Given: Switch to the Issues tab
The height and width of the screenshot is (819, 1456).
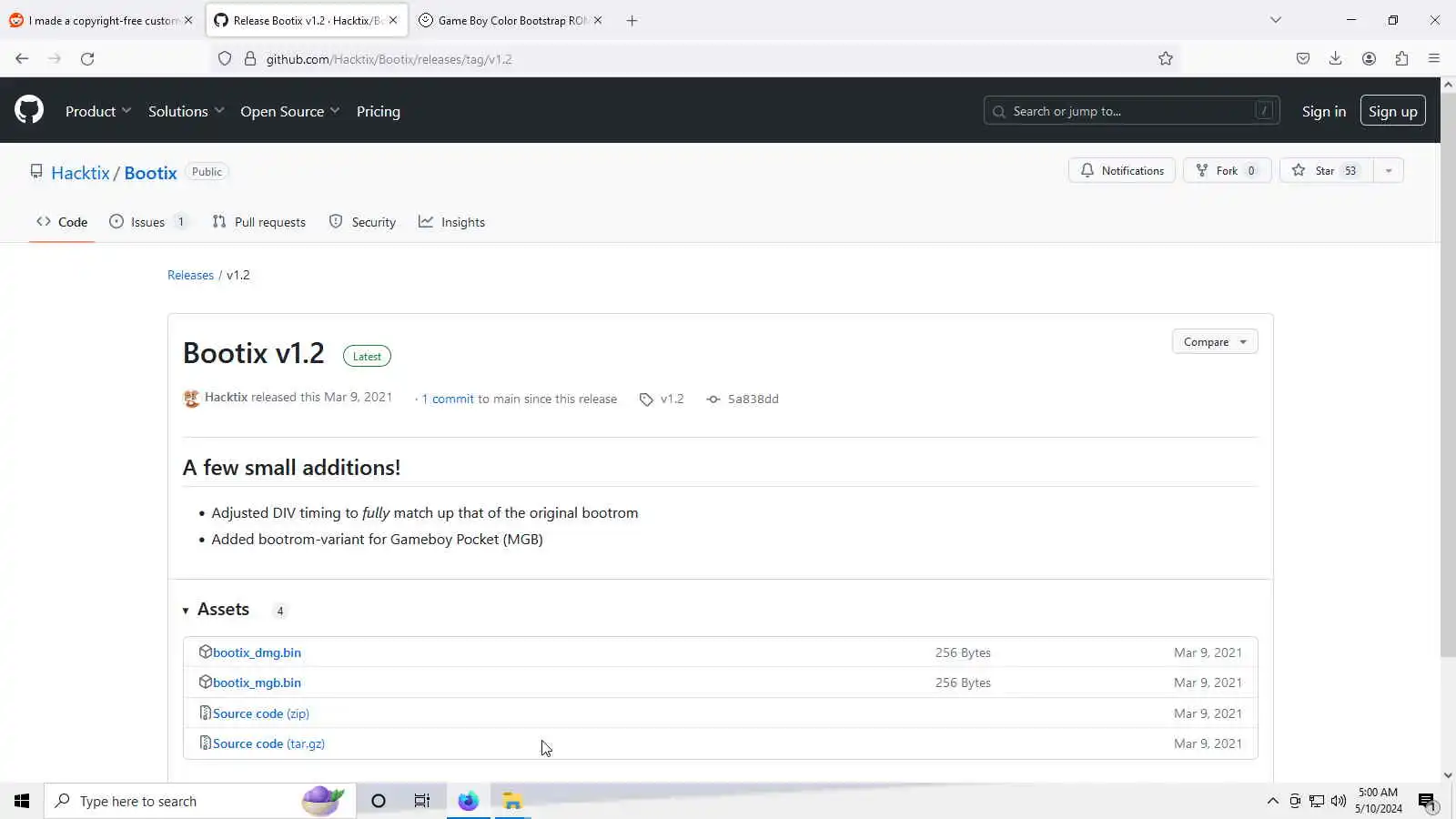Looking at the screenshot, I should tap(148, 222).
